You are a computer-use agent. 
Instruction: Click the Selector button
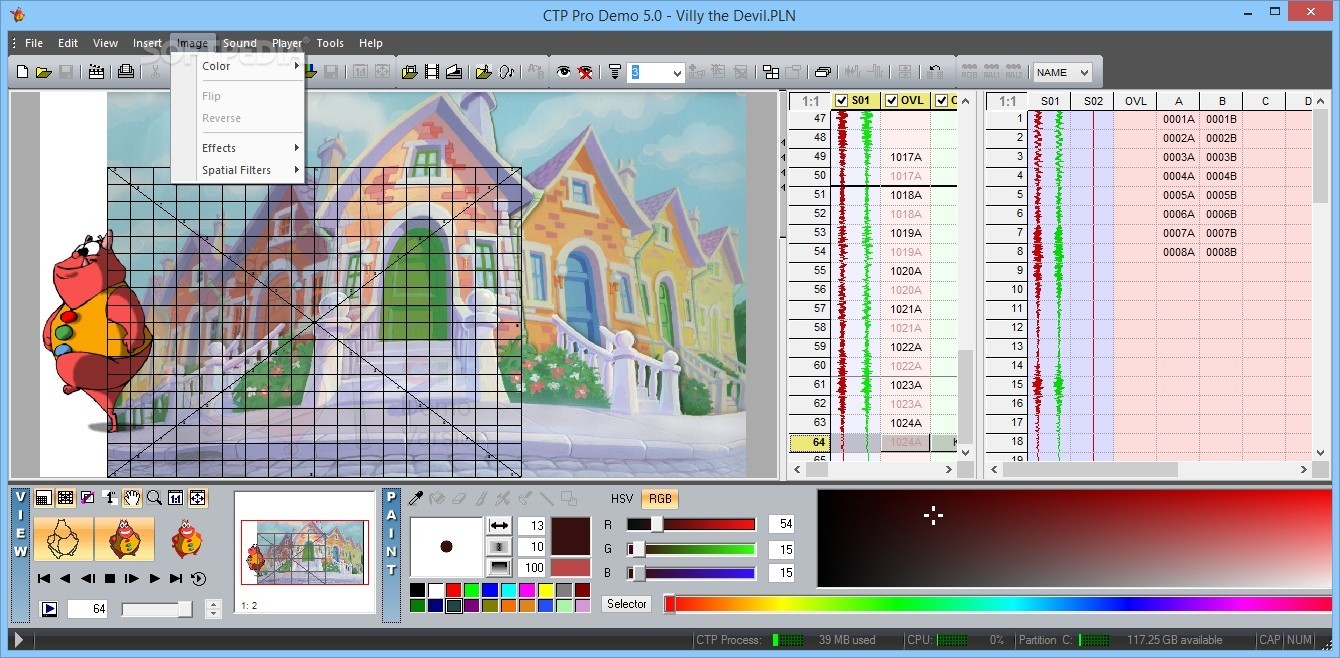point(627,604)
